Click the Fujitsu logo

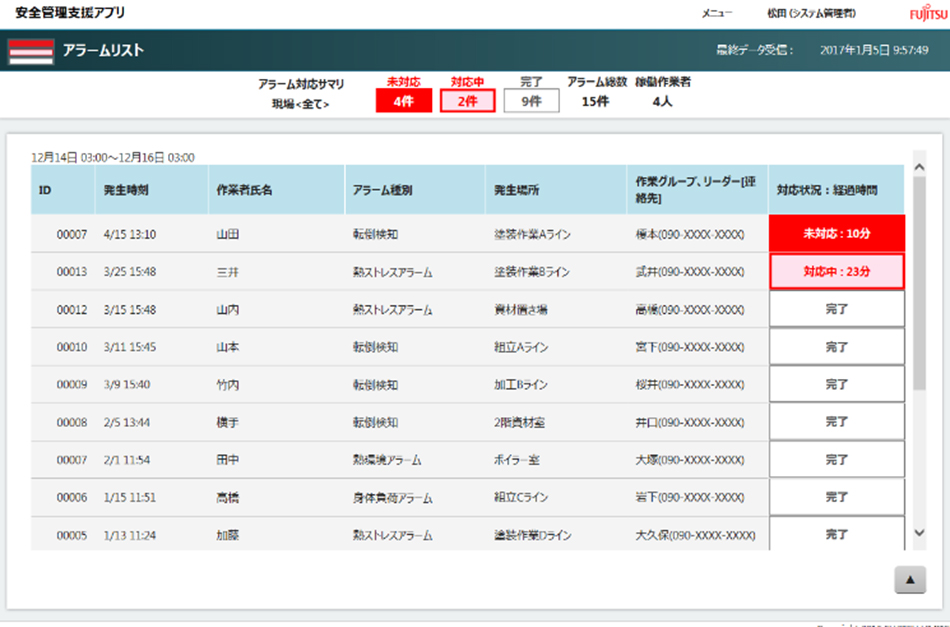924,14
